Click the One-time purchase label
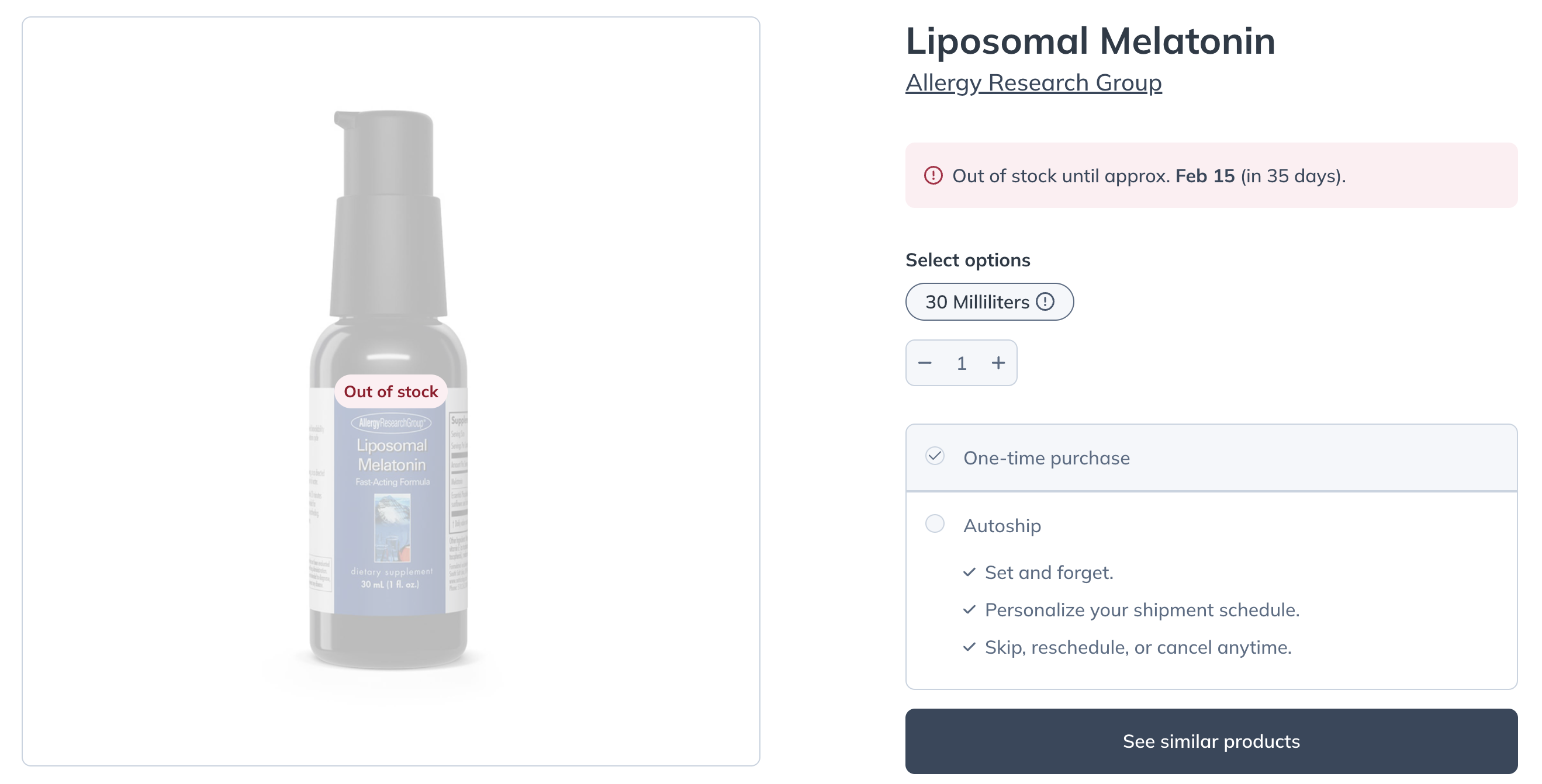 coord(1046,458)
